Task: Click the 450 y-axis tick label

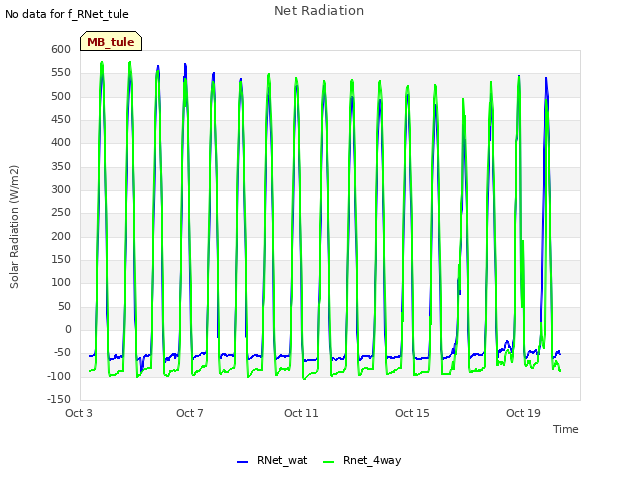Action: click(61, 120)
